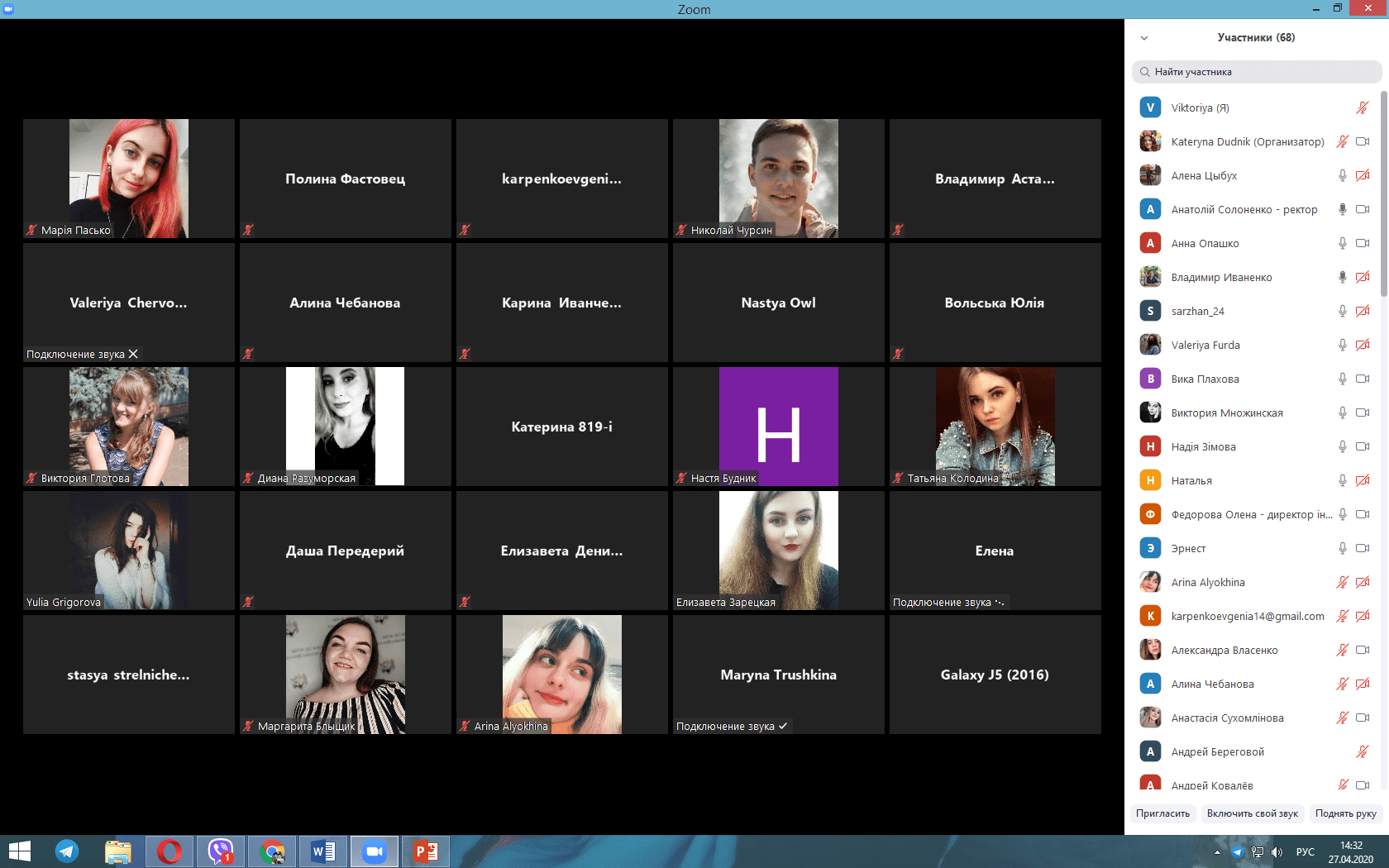Click the camera icon next to Kateryna Dudnik

tap(1363, 141)
